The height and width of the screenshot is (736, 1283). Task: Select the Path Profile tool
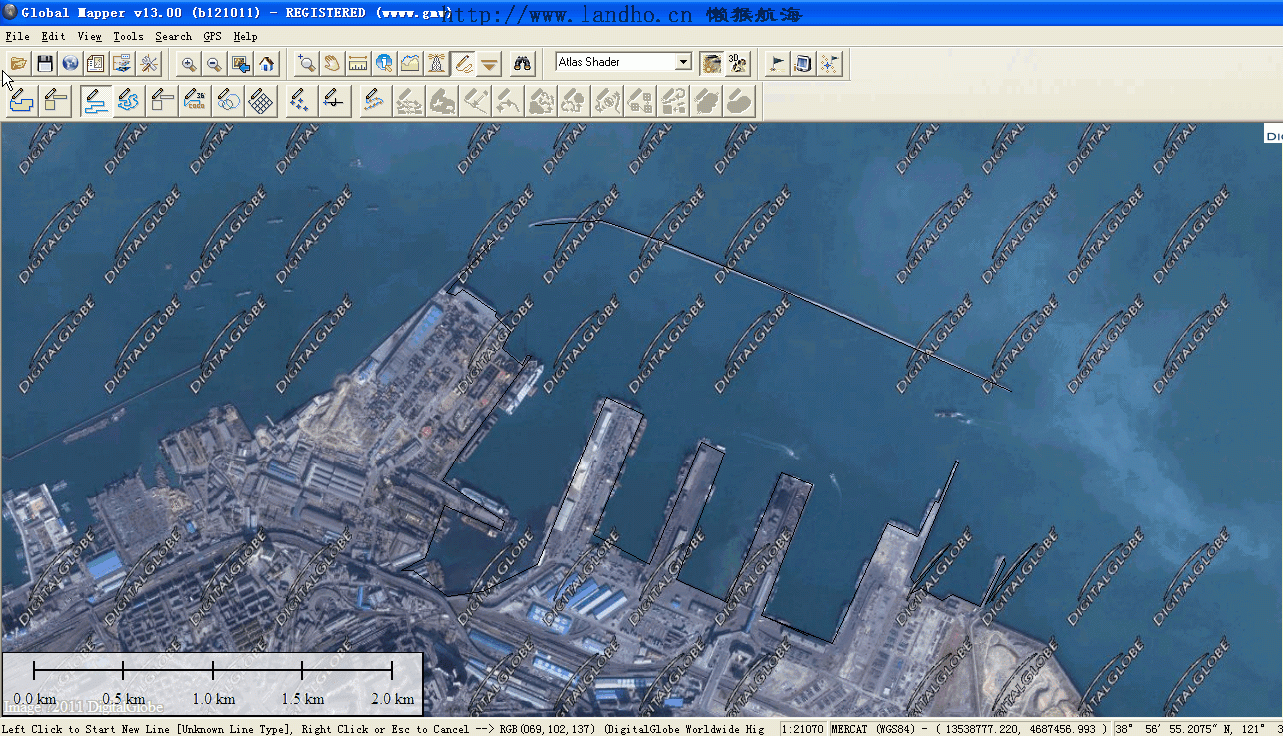tap(410, 64)
